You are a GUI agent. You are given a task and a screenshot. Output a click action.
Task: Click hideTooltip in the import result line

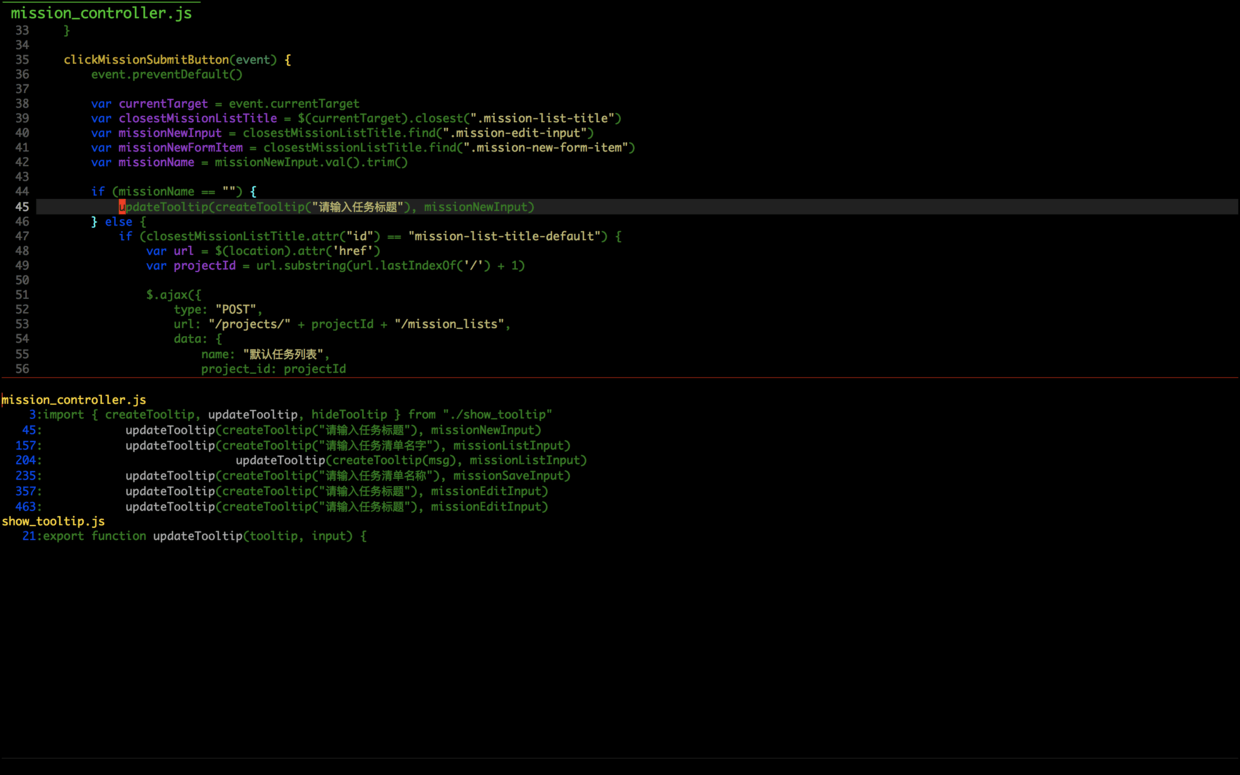click(x=349, y=415)
